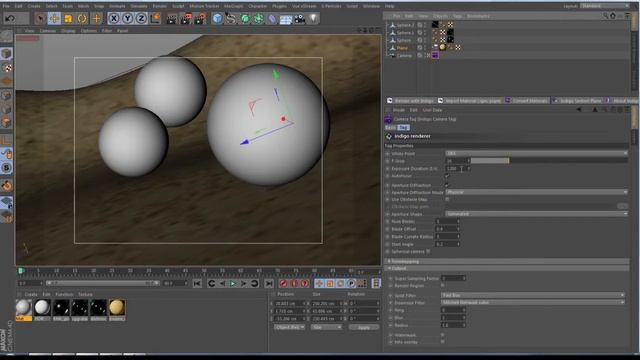Click the Edit Render Settings clapperboard icon
This screenshot has width=640, height=360.
[200, 18]
